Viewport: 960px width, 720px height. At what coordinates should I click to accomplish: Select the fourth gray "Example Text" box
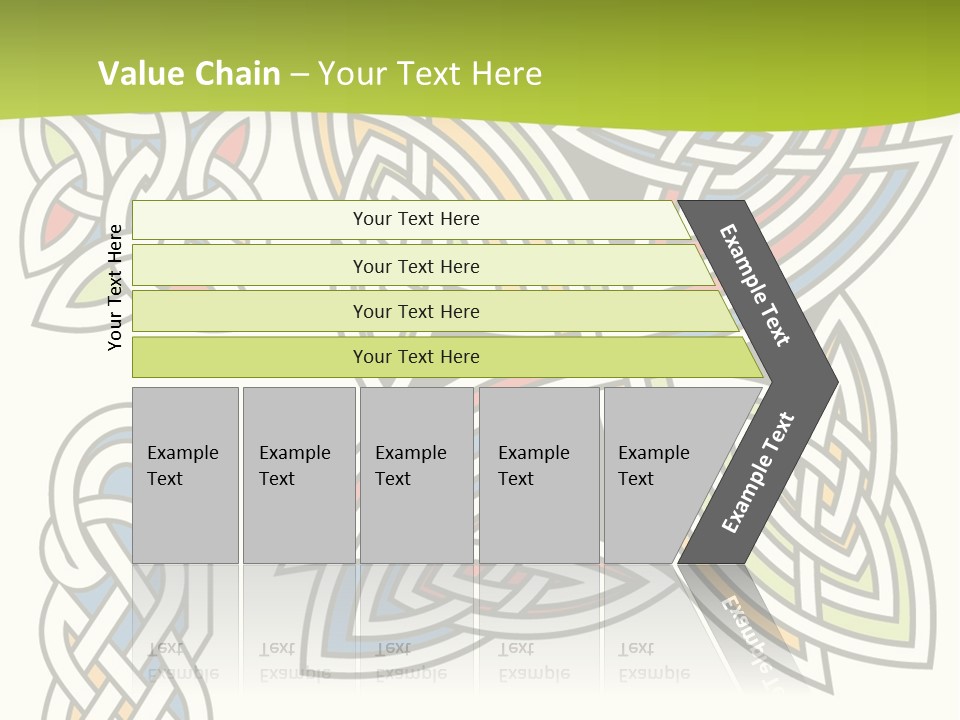(538, 474)
